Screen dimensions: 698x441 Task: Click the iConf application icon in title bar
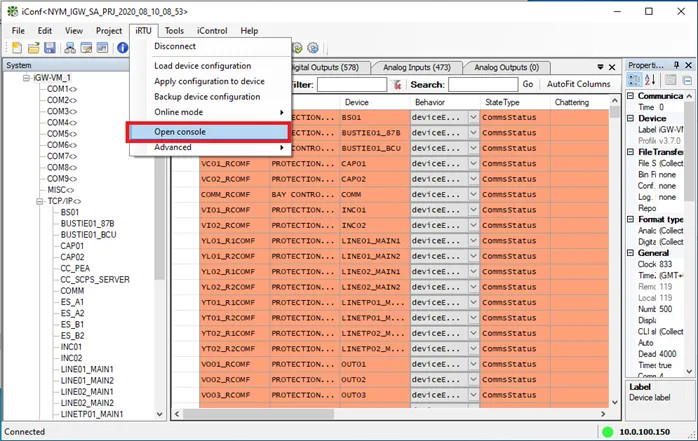tap(12, 11)
